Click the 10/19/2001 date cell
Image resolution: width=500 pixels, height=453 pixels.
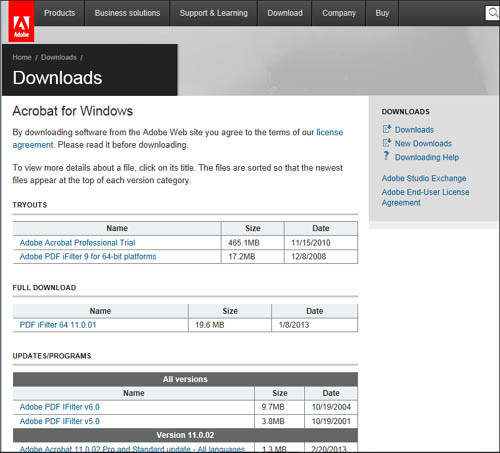(331, 421)
